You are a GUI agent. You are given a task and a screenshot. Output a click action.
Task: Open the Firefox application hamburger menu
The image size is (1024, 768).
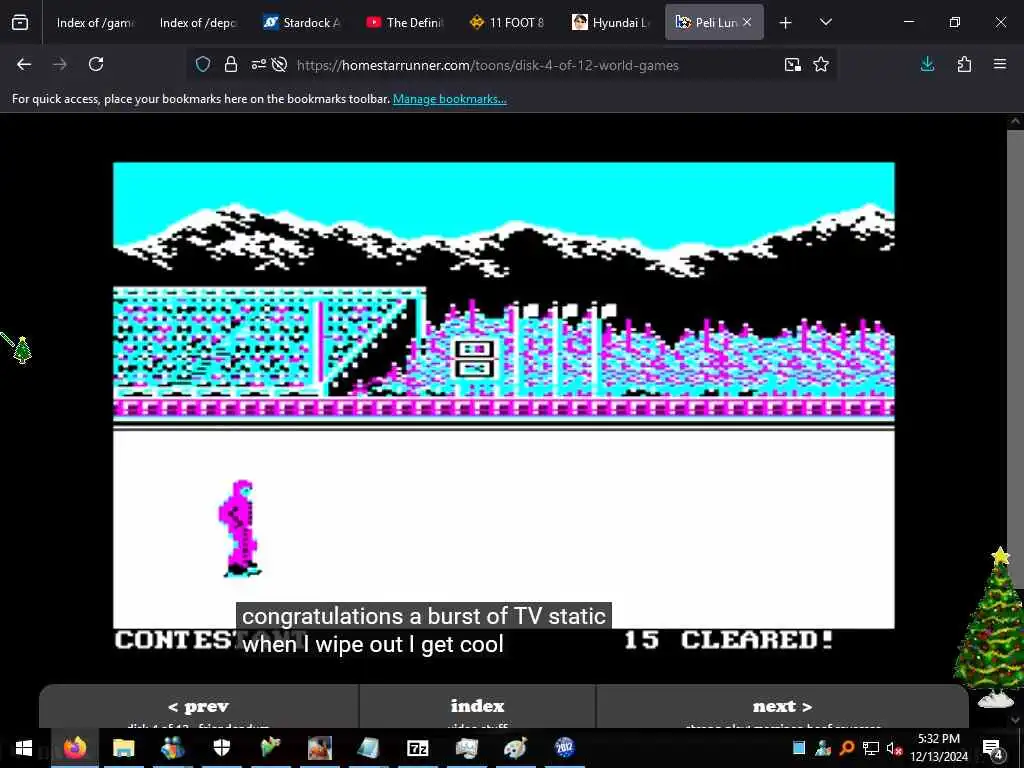click(1000, 64)
